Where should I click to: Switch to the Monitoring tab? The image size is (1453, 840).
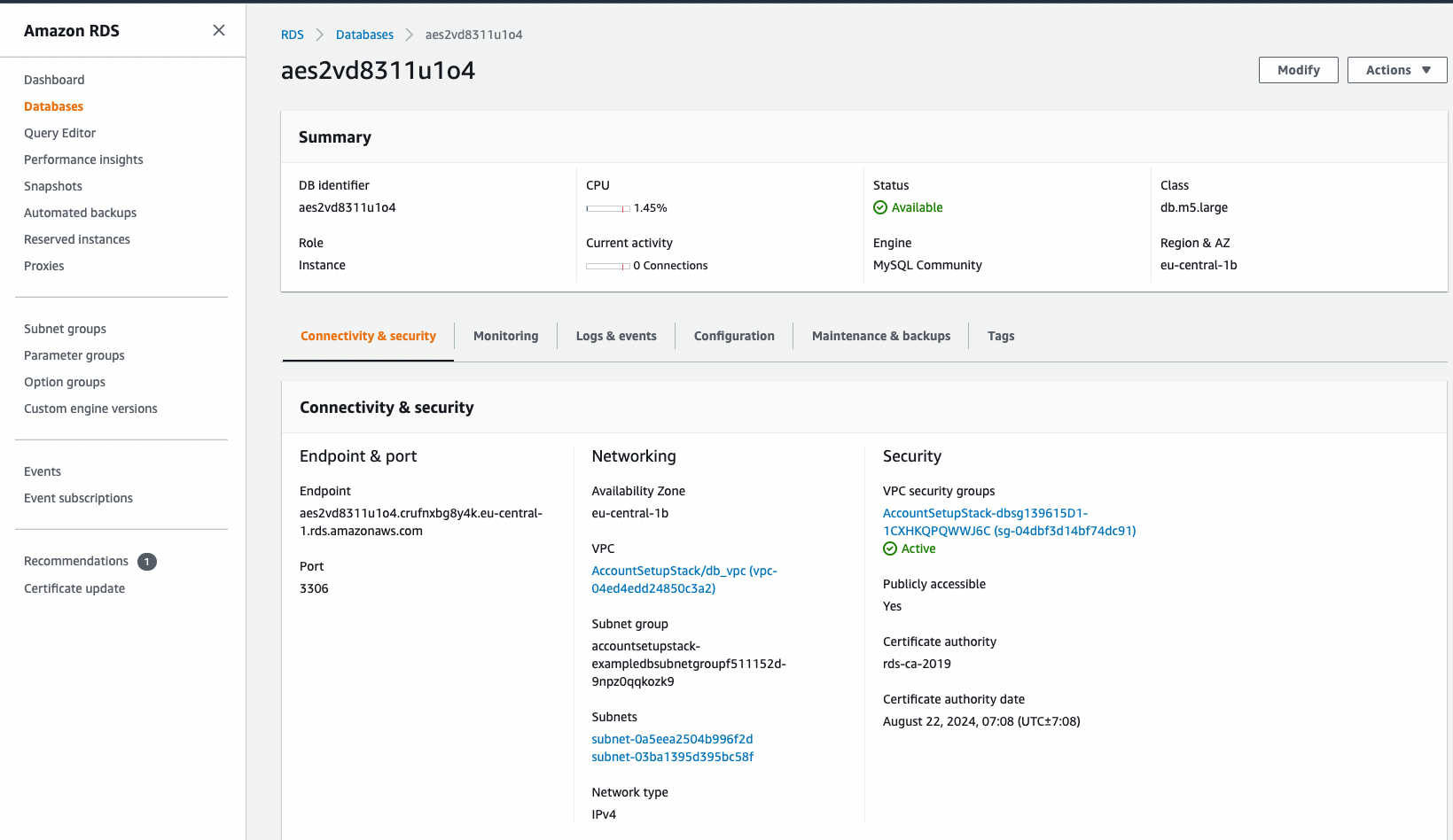coord(505,336)
